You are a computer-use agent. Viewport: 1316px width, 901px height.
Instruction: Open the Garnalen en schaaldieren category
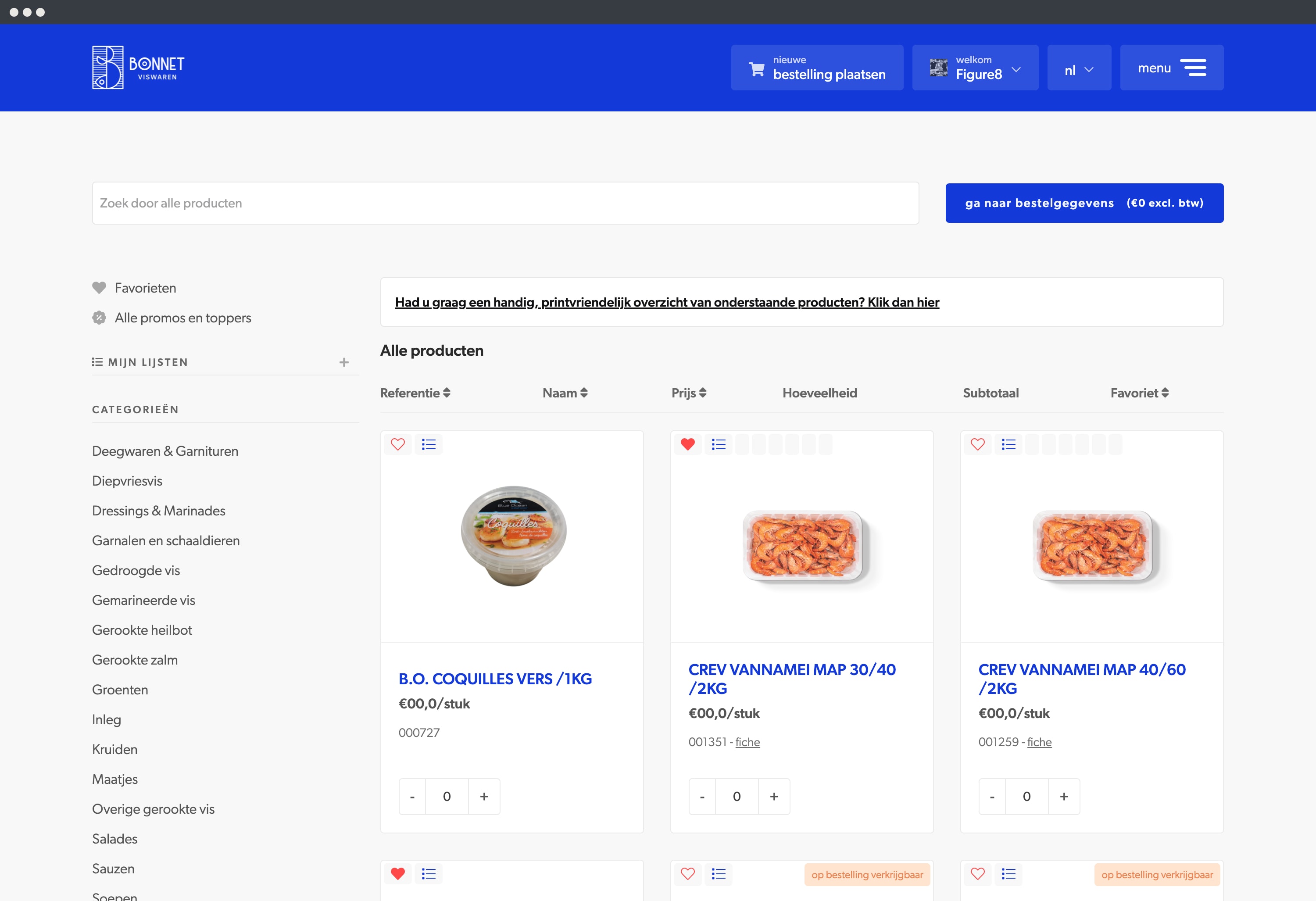point(166,541)
